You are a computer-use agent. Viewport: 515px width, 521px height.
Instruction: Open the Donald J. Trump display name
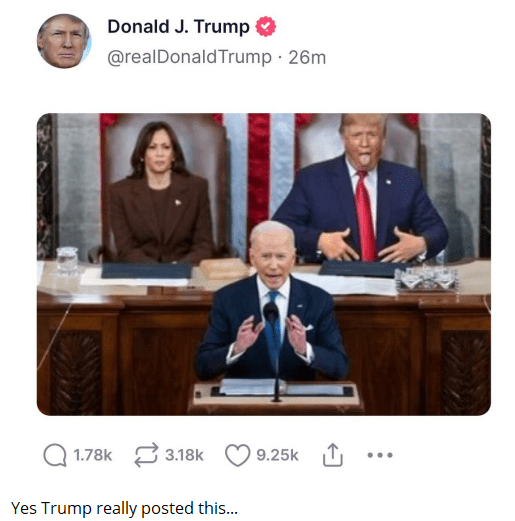(x=178, y=27)
